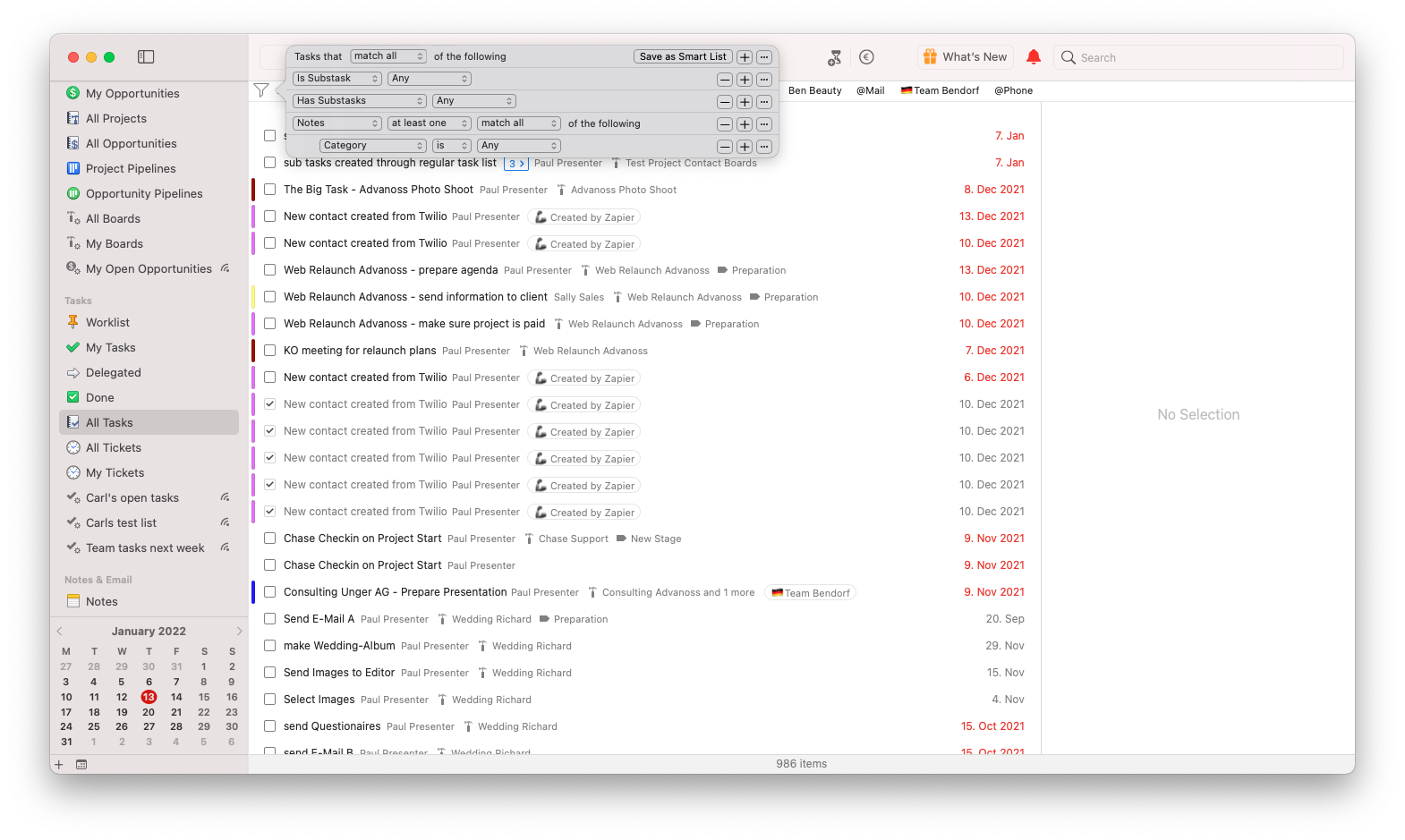Select January 13 in the calendar
The height and width of the screenshot is (840, 1405).
pyautogui.click(x=149, y=697)
